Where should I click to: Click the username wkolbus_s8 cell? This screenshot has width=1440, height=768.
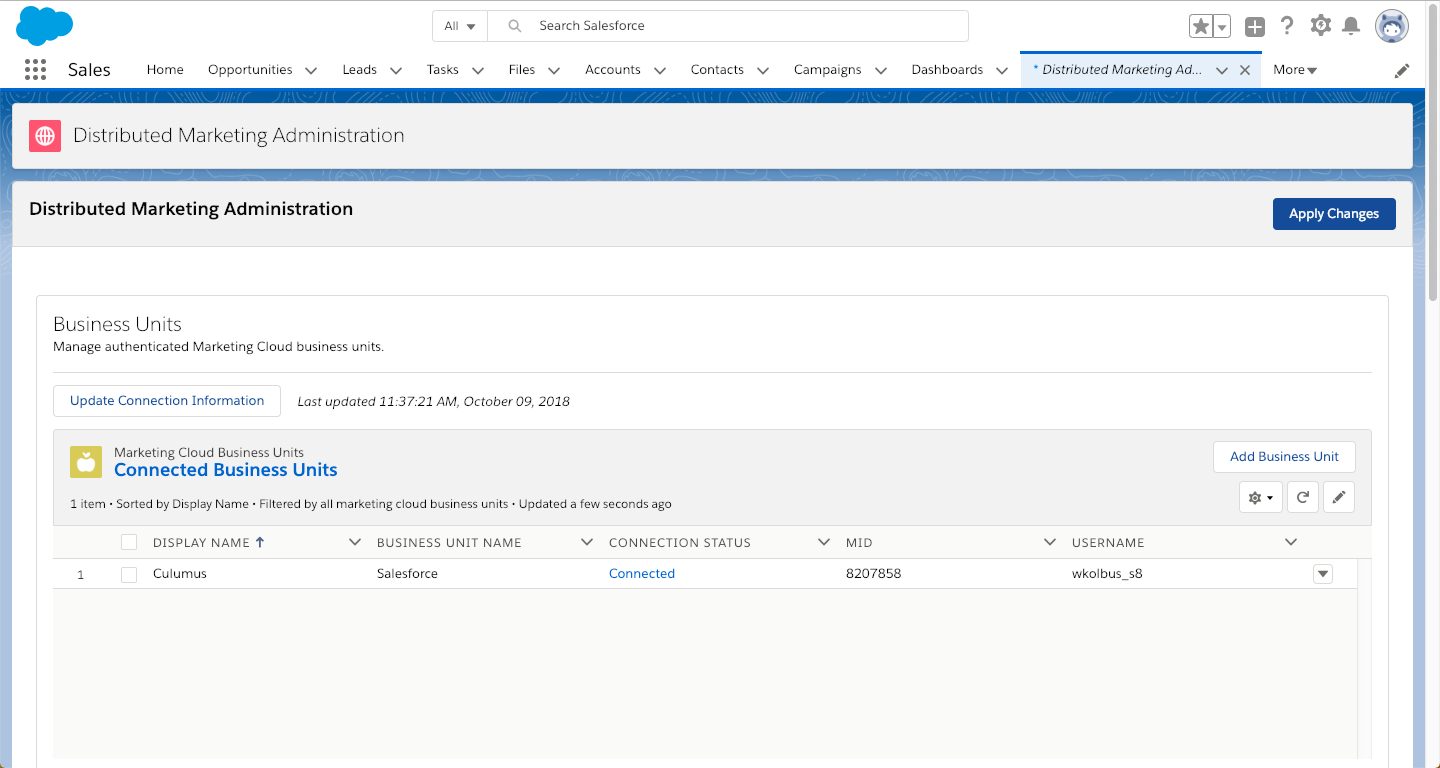pyautogui.click(x=1107, y=574)
